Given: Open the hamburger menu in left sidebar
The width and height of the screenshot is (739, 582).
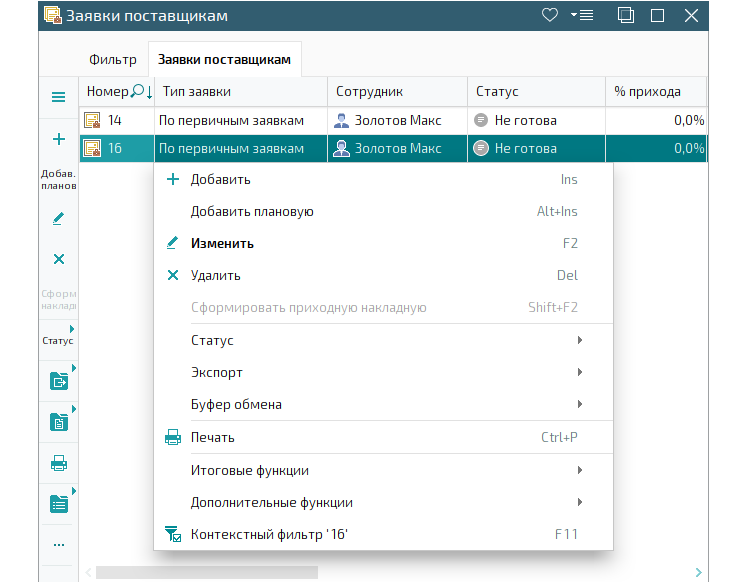Looking at the screenshot, I should click(x=58, y=98).
